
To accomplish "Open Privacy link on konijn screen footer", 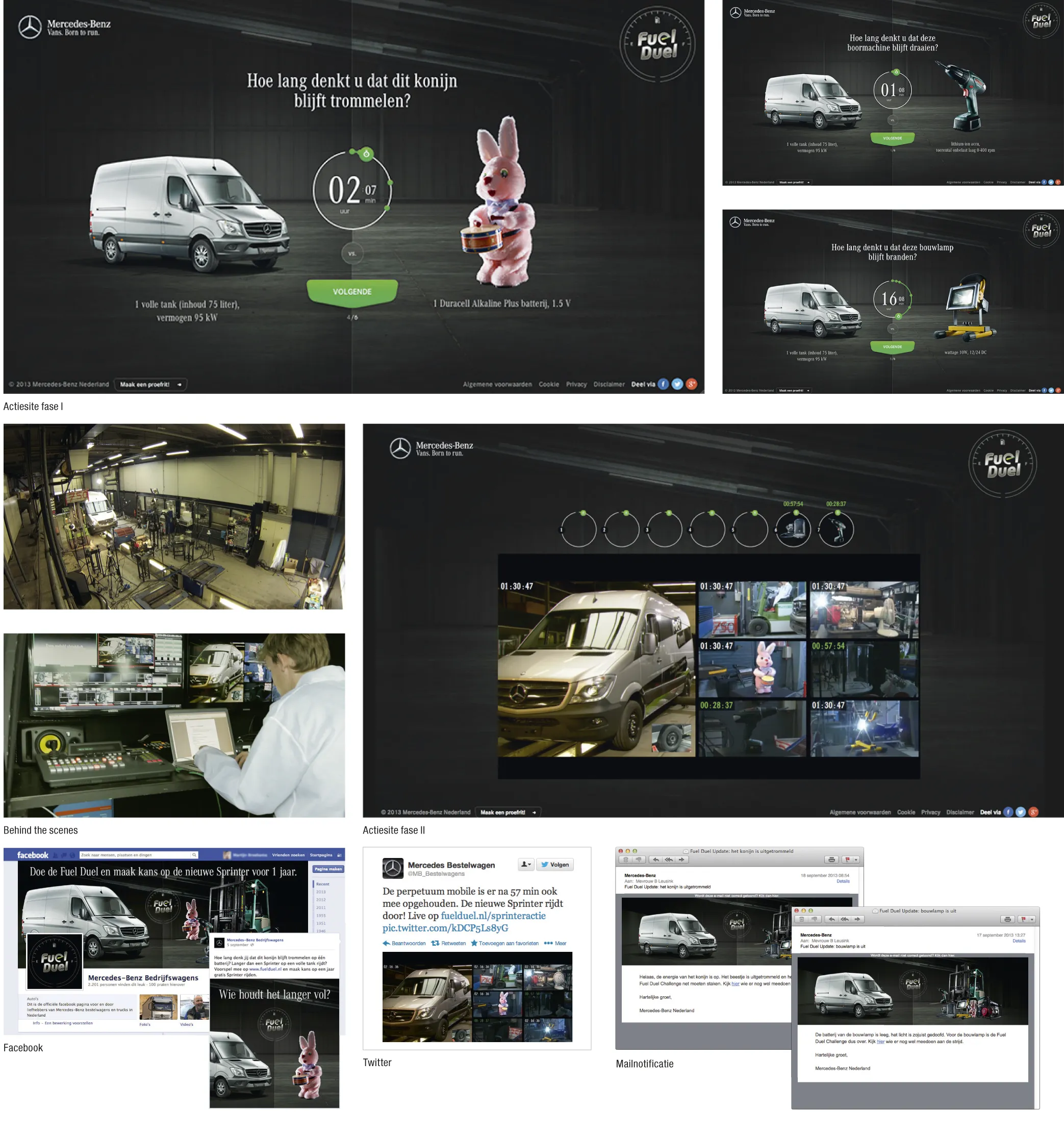I will pos(576,384).
